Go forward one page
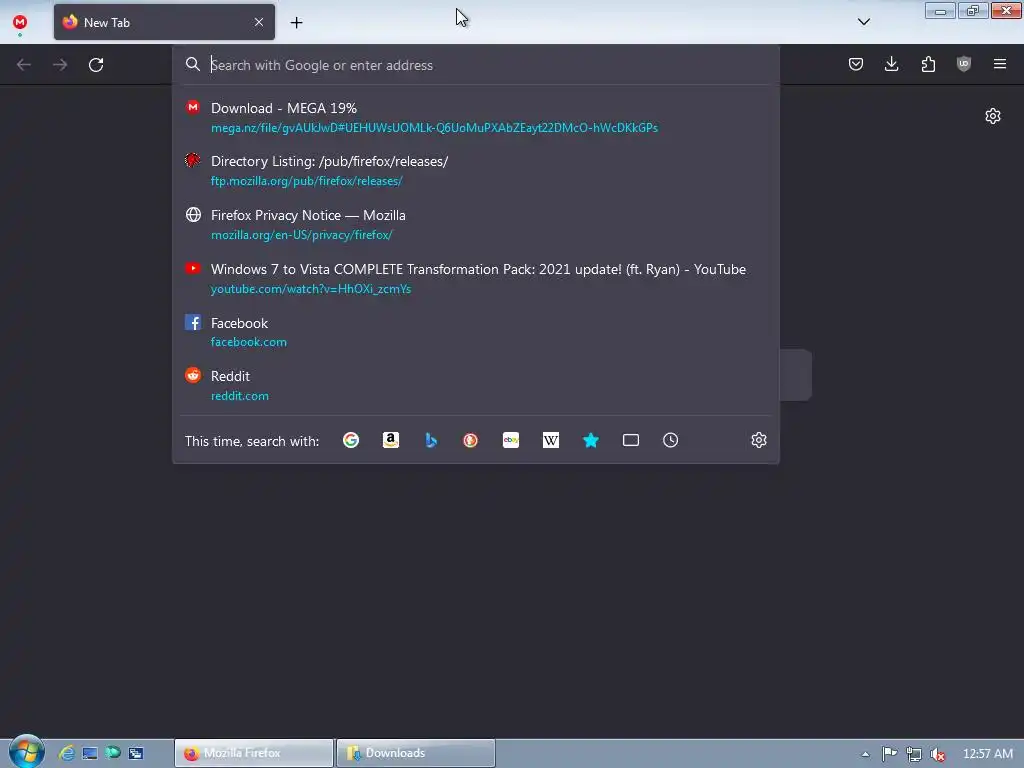Screen dimensions: 1024x768 [x=60, y=65]
